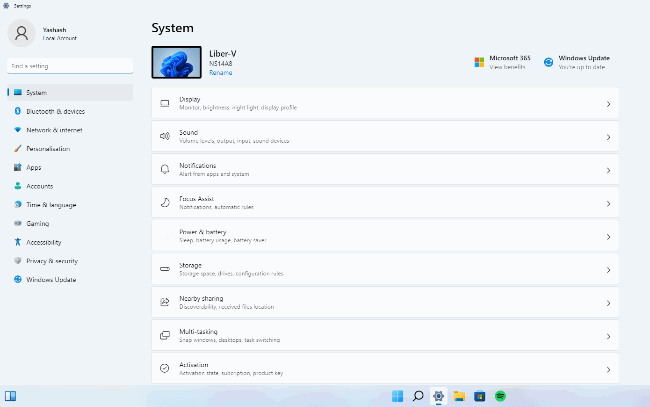Click the Bluetooth icon in sidebar

pos(17,111)
